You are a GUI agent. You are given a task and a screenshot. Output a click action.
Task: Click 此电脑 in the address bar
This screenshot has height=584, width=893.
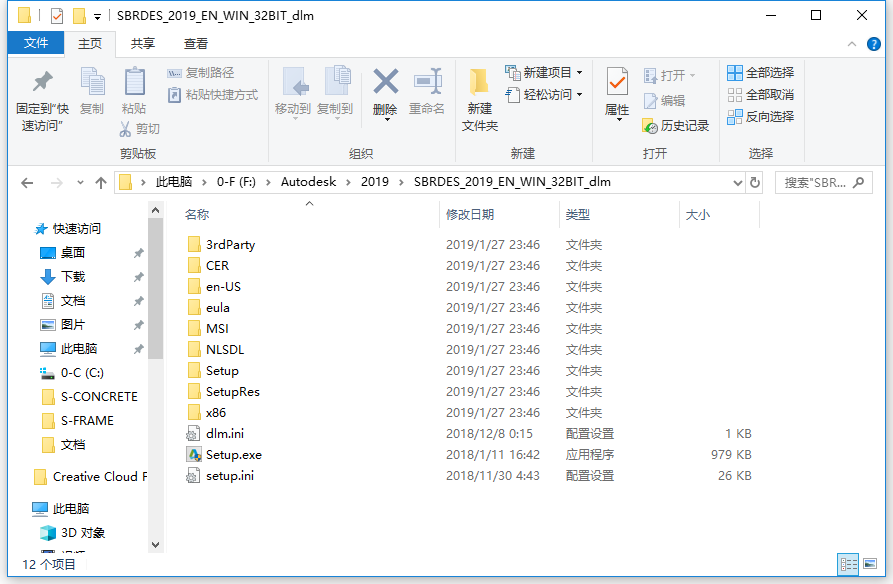pyautogui.click(x=174, y=182)
